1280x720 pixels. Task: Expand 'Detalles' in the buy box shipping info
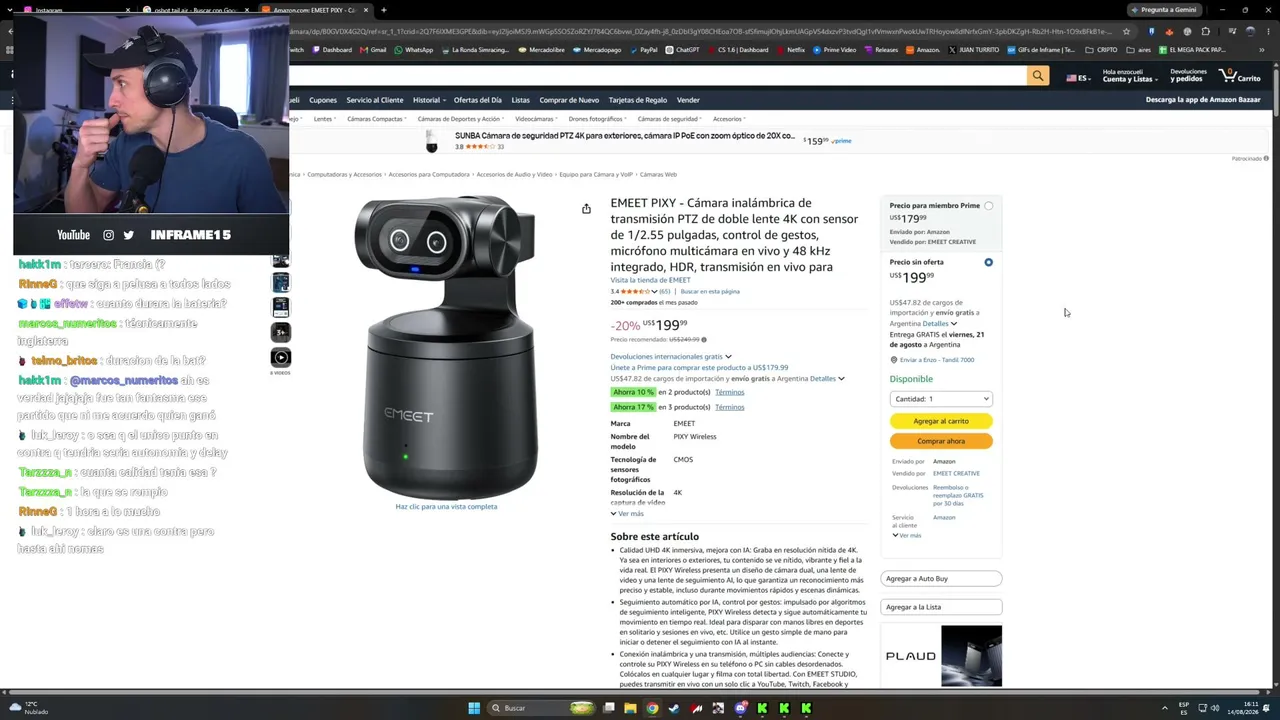point(939,324)
